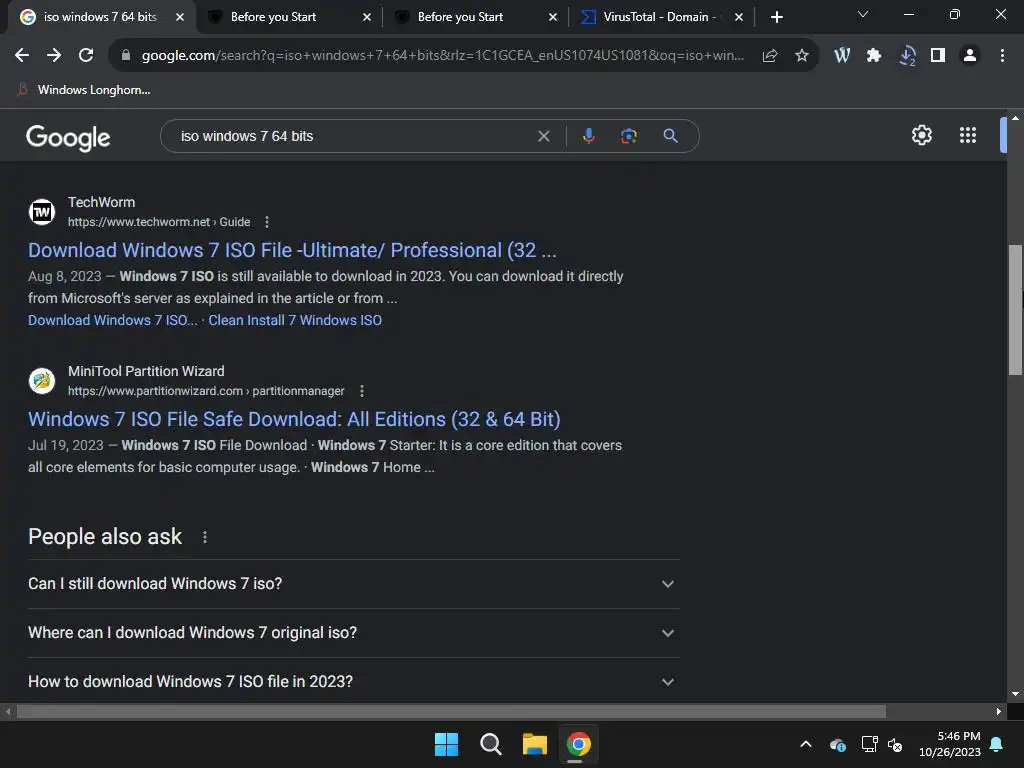Image resolution: width=1024 pixels, height=768 pixels.
Task: Open Google quick settings gear
Action: [x=921, y=135]
